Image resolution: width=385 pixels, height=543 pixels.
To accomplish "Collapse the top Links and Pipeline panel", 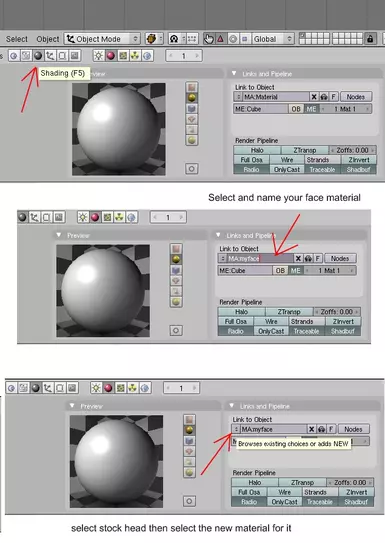I will [x=234, y=73].
